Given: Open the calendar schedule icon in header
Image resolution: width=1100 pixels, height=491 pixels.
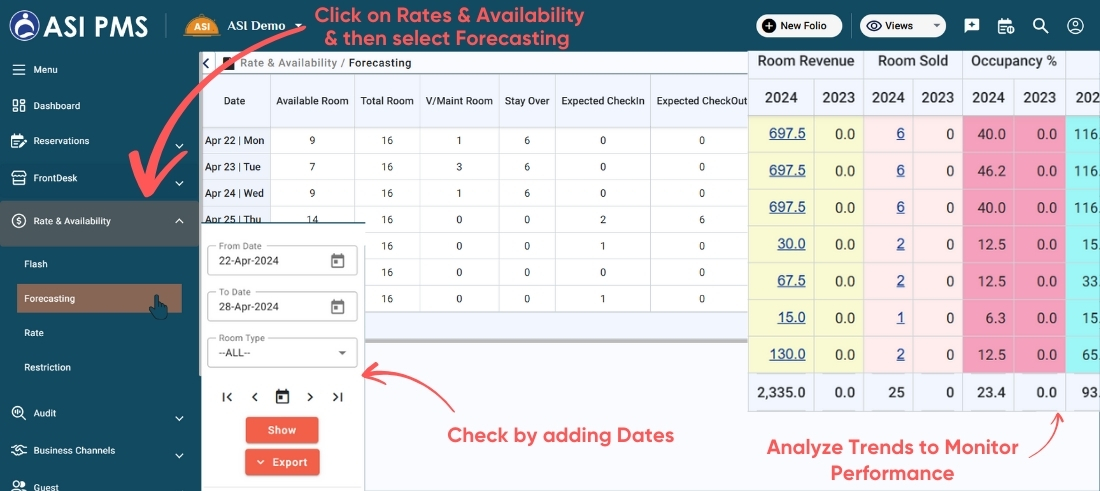Looking at the screenshot, I should pos(1006,26).
